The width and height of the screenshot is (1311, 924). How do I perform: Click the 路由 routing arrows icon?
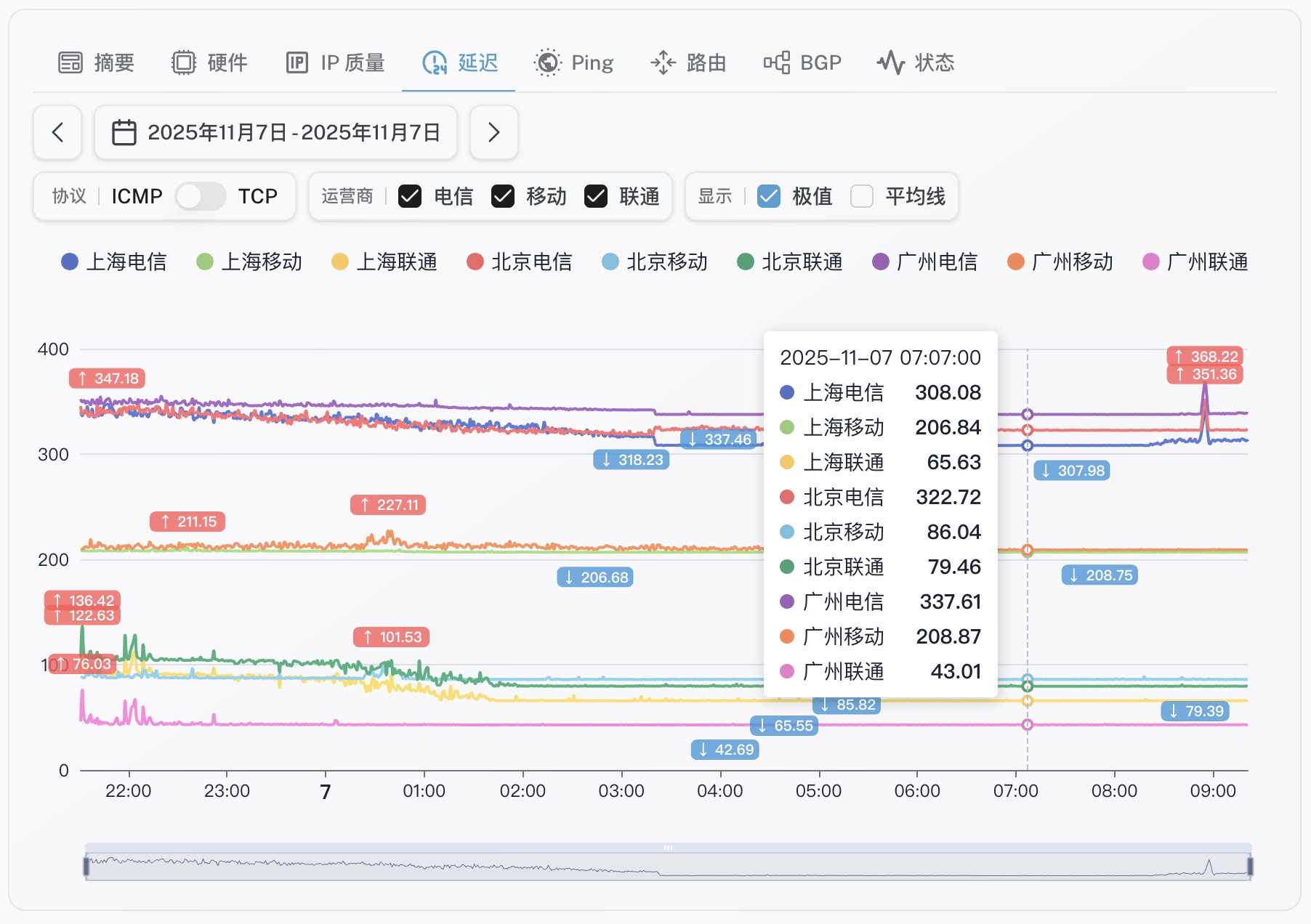click(x=663, y=63)
